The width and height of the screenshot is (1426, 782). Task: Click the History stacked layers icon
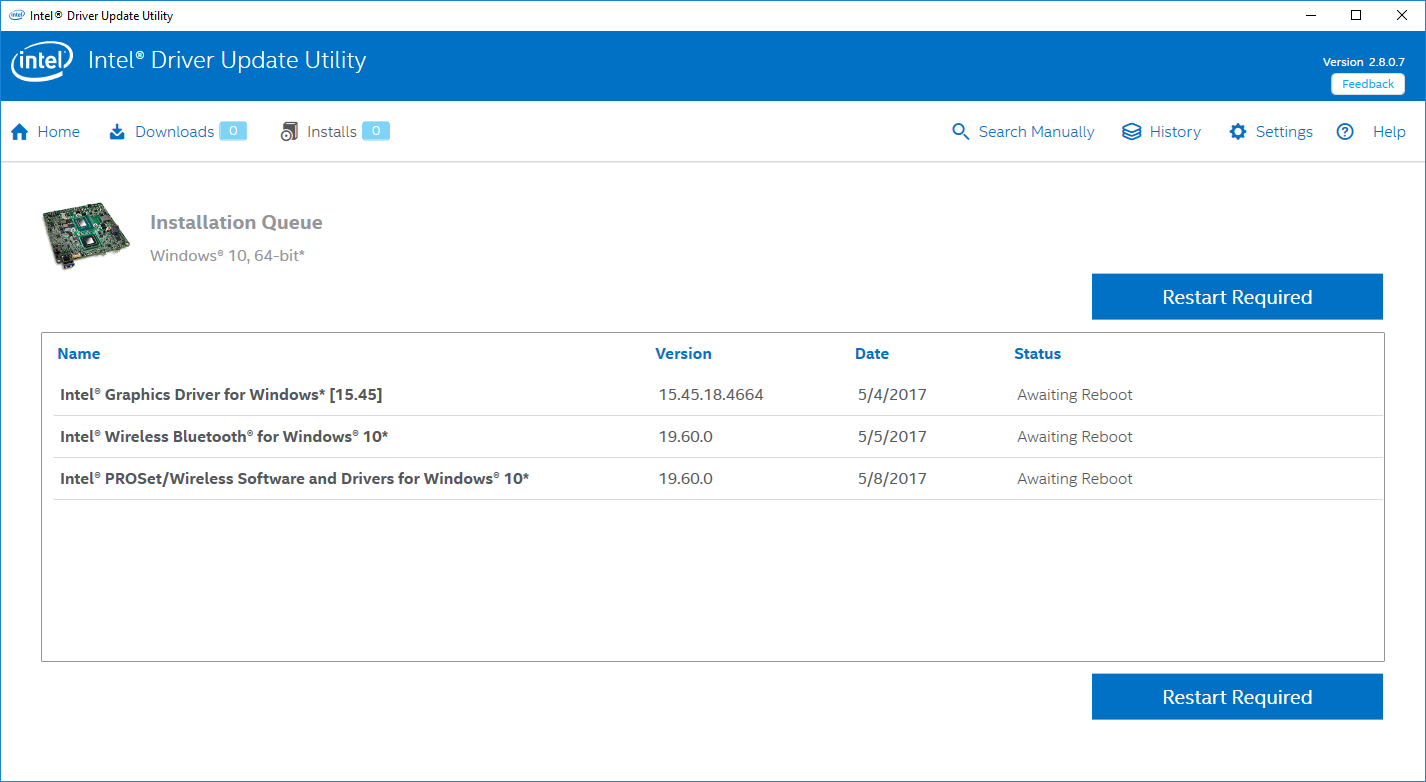pyautogui.click(x=1131, y=132)
